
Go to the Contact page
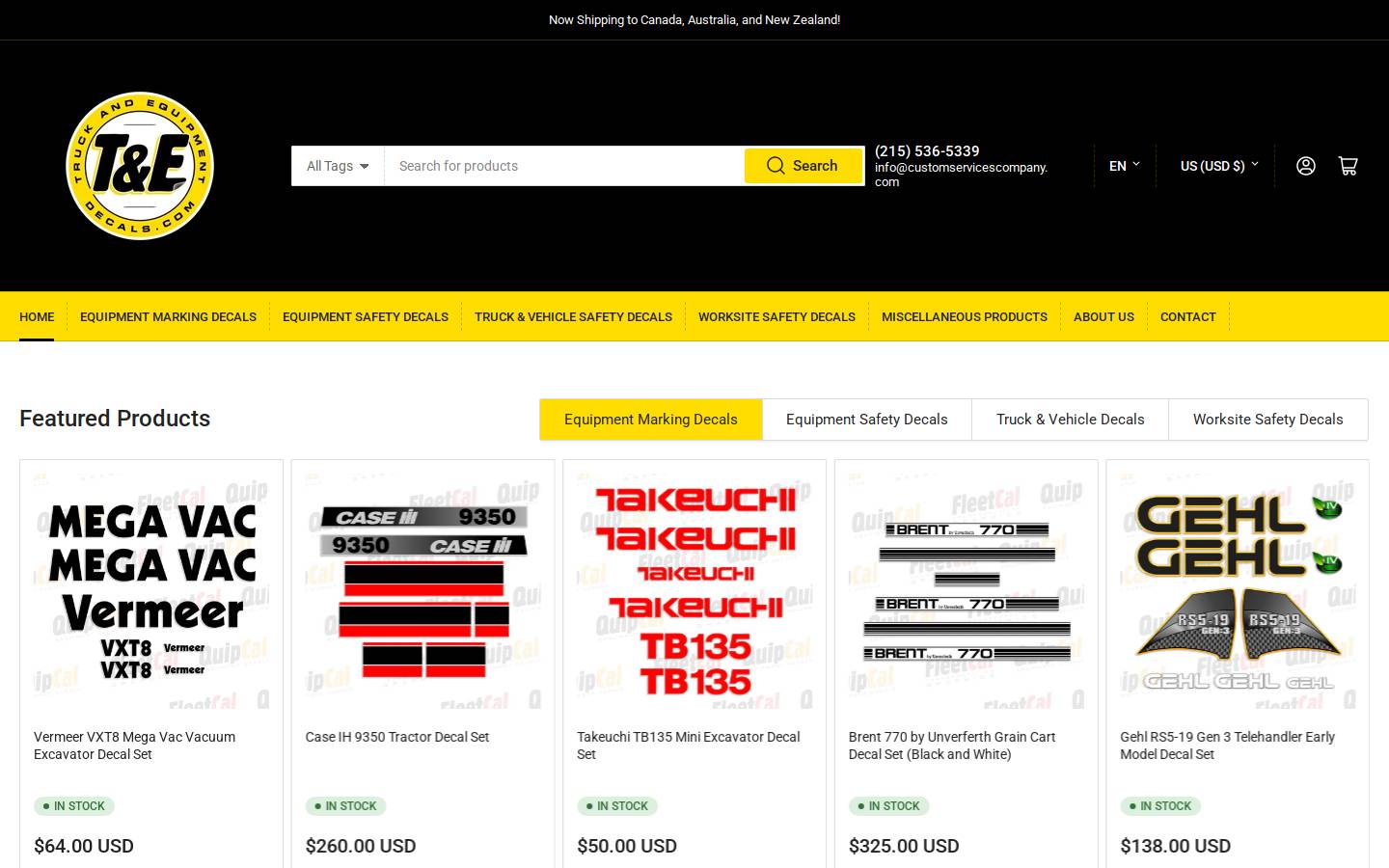click(x=1188, y=316)
